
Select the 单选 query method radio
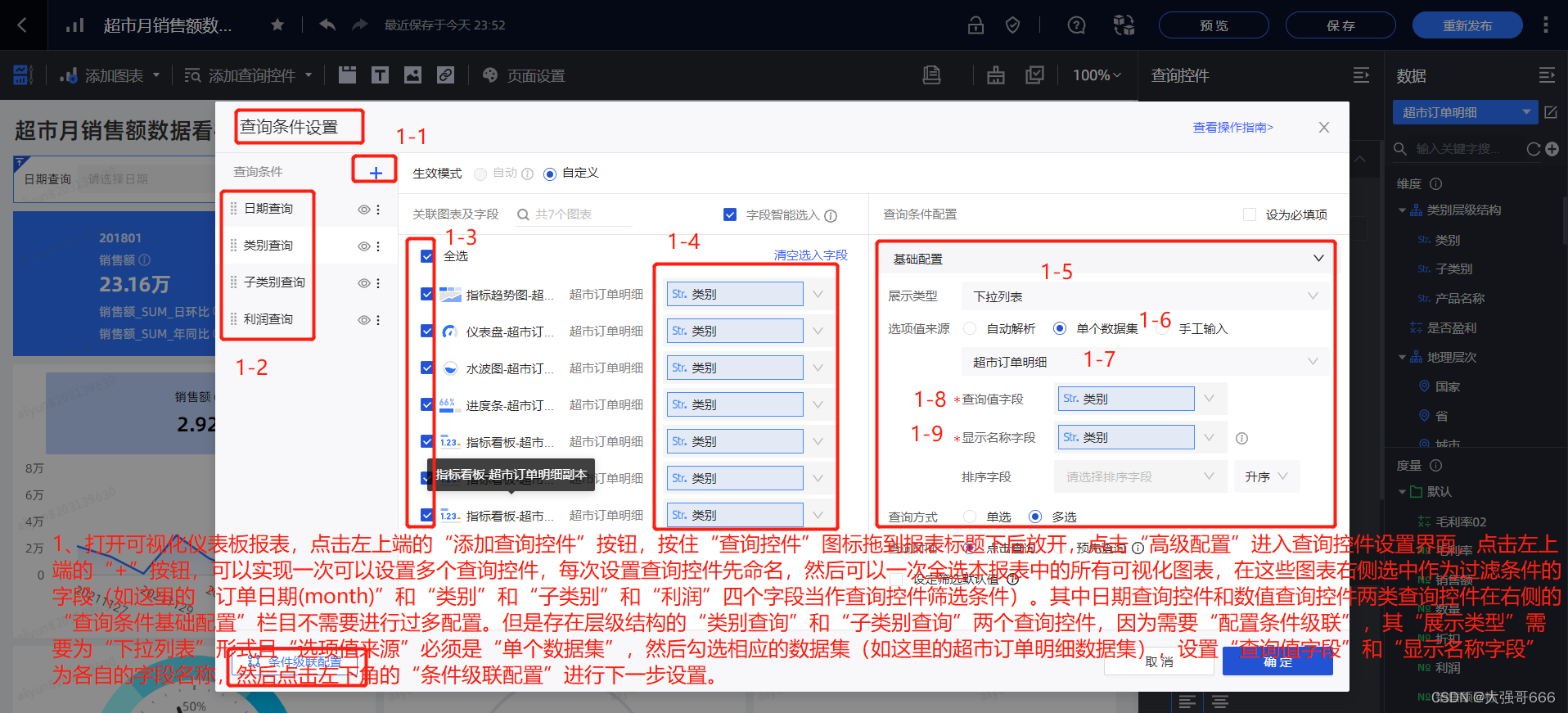coord(970,517)
